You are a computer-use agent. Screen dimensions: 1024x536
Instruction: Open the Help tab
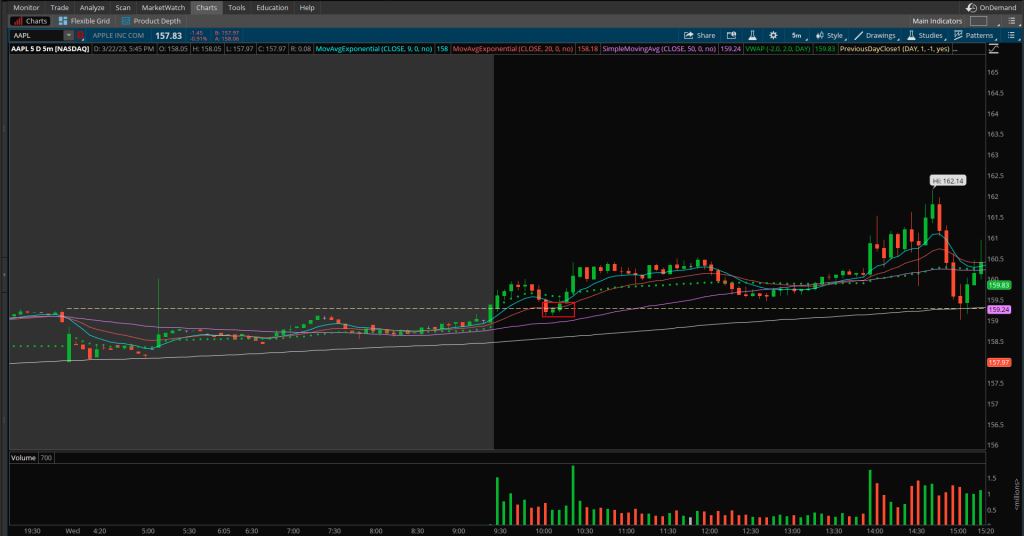pos(307,8)
